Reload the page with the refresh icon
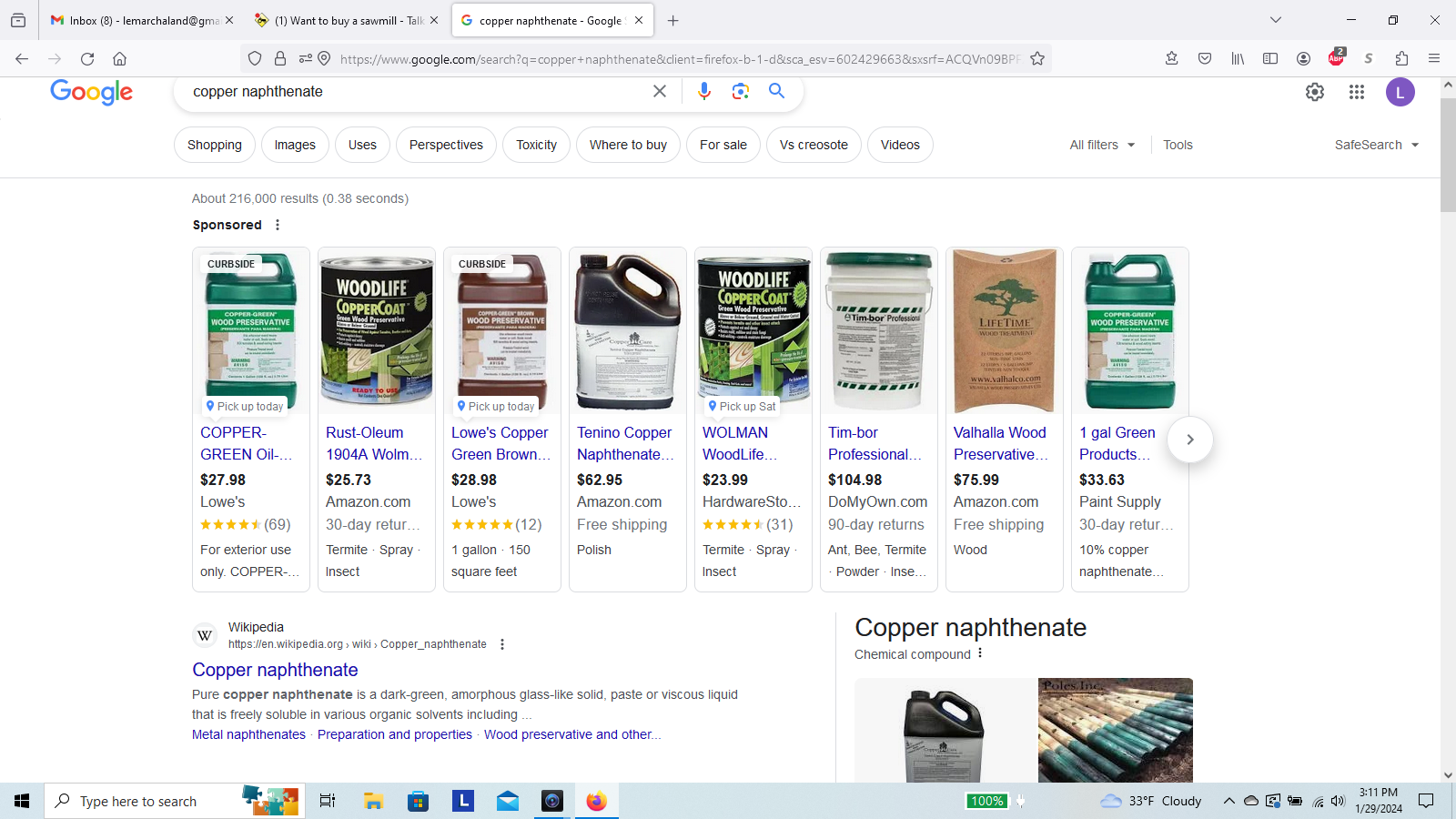Viewport: 1456px width, 819px height. click(x=87, y=58)
